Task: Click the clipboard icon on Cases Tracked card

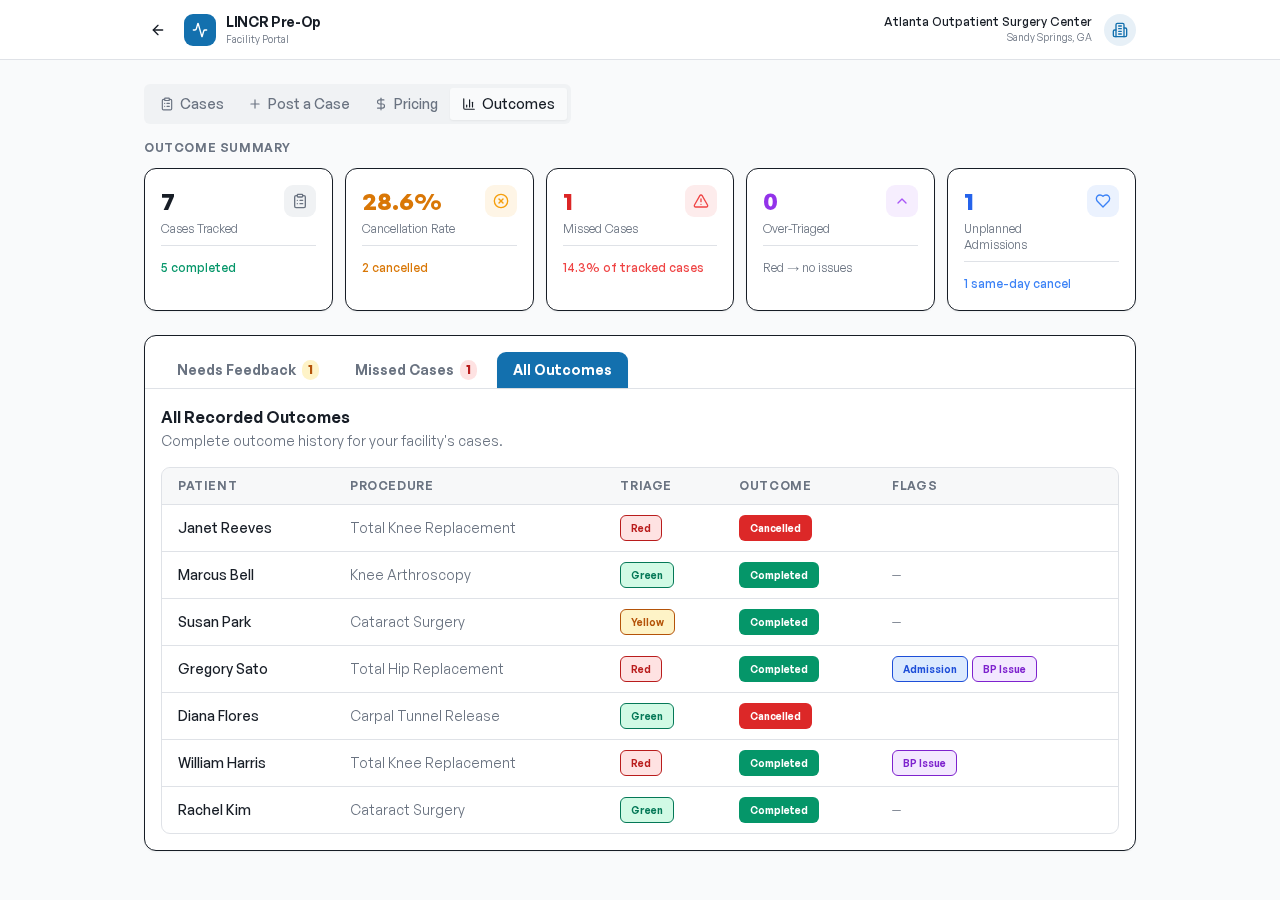Action: 300,201
